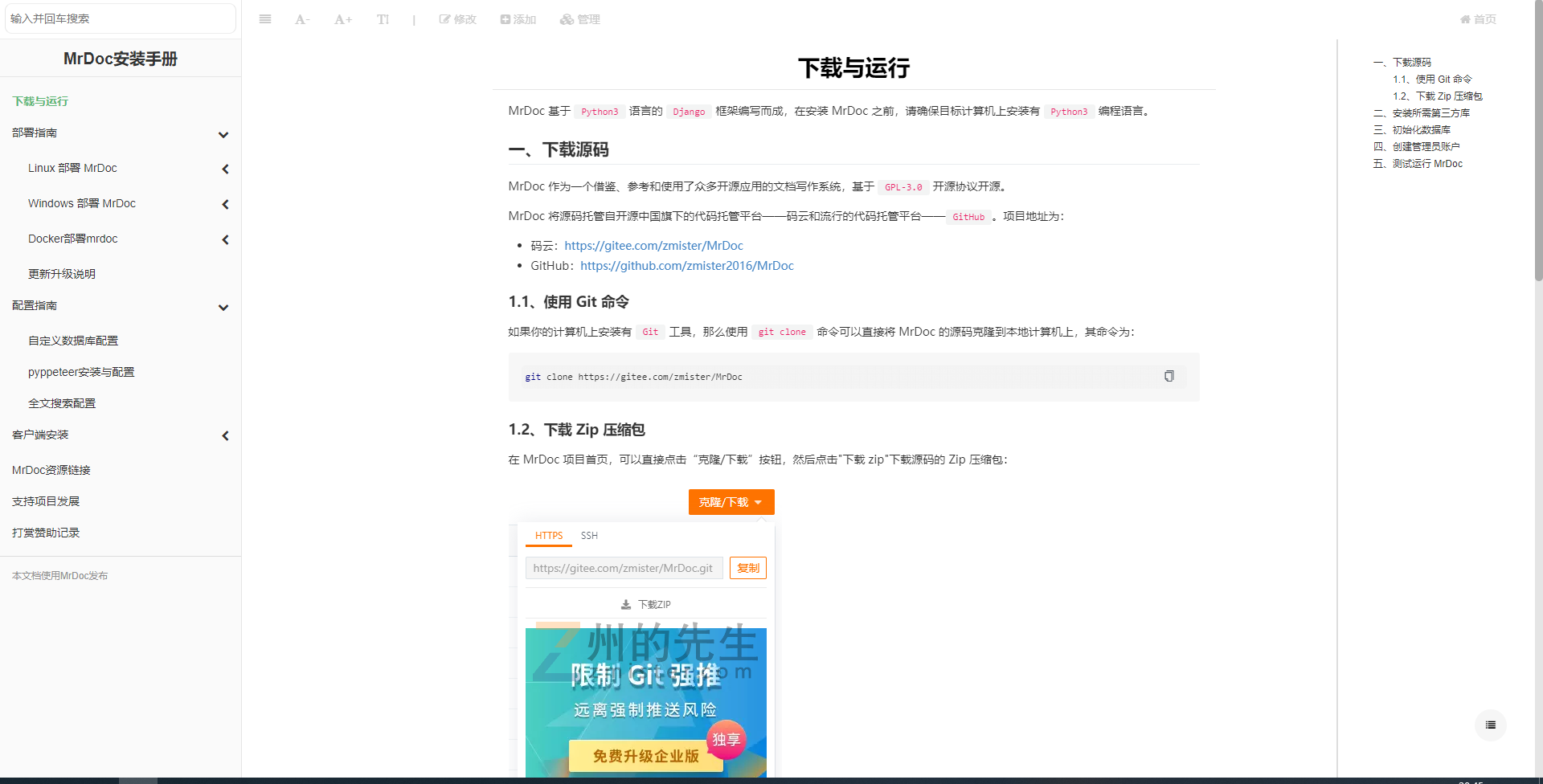This screenshot has height=784, width=1543.
Task: Jump to 1.2、下载 Zip 压缩包 in outline
Action: 1438,96
